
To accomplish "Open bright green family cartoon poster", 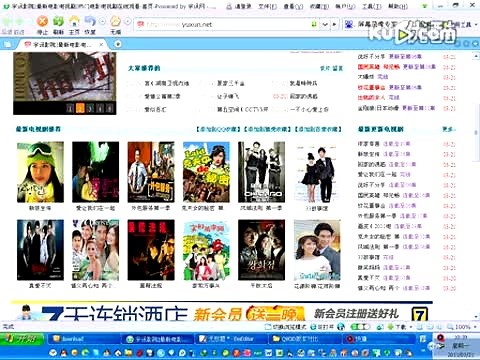I will [x=206, y=250].
